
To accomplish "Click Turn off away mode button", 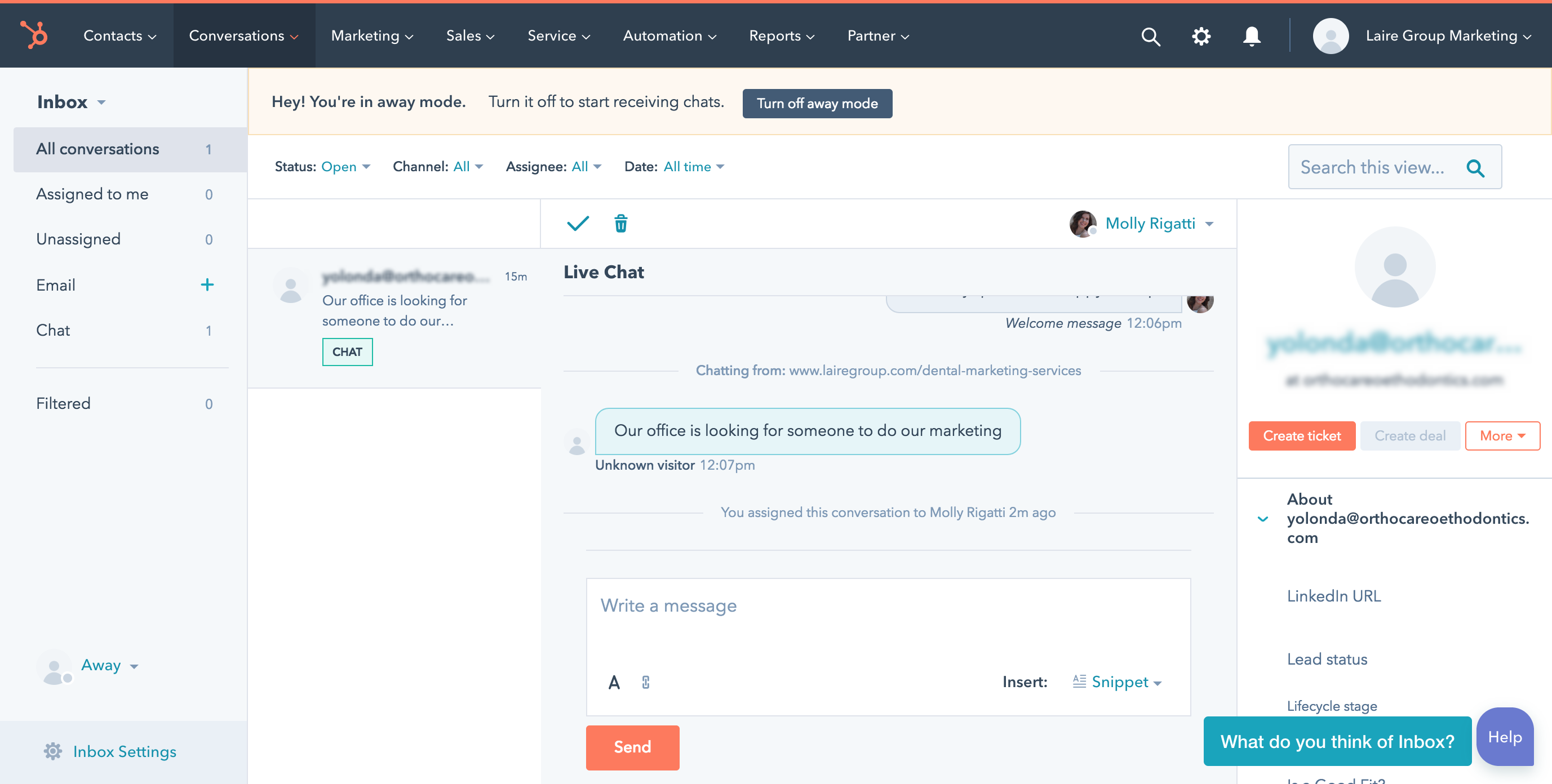I will [x=817, y=103].
